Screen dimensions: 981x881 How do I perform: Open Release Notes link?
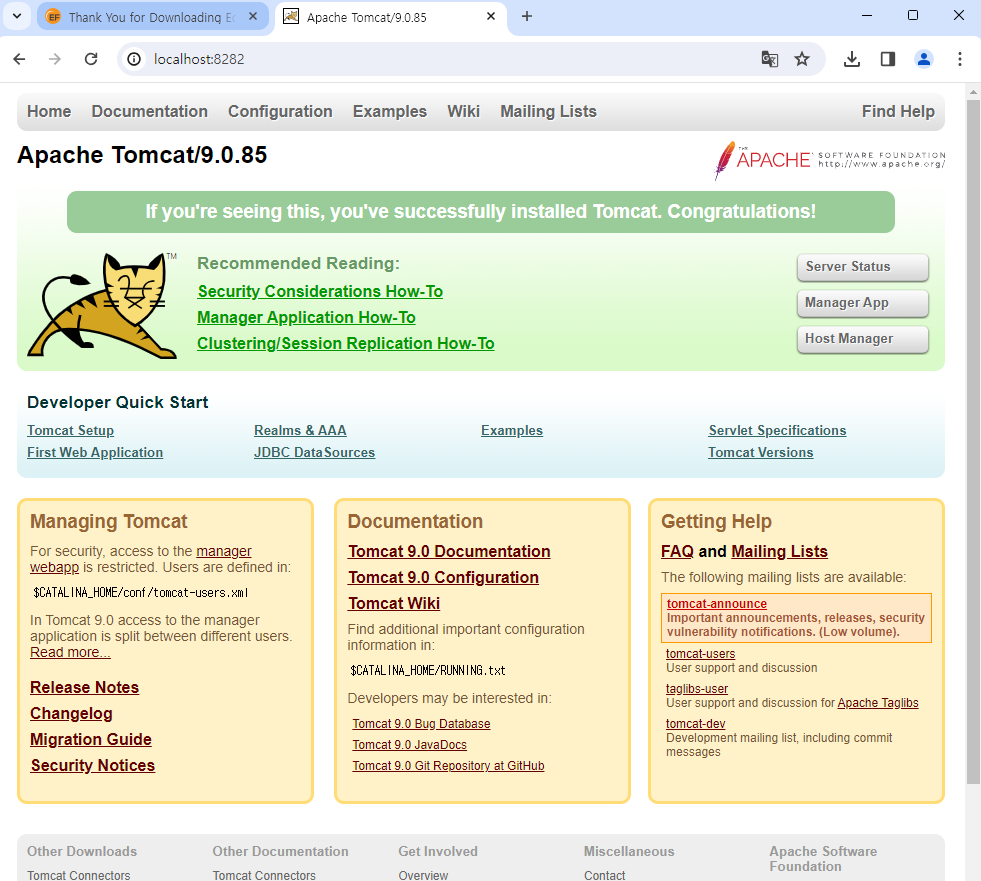(x=84, y=688)
